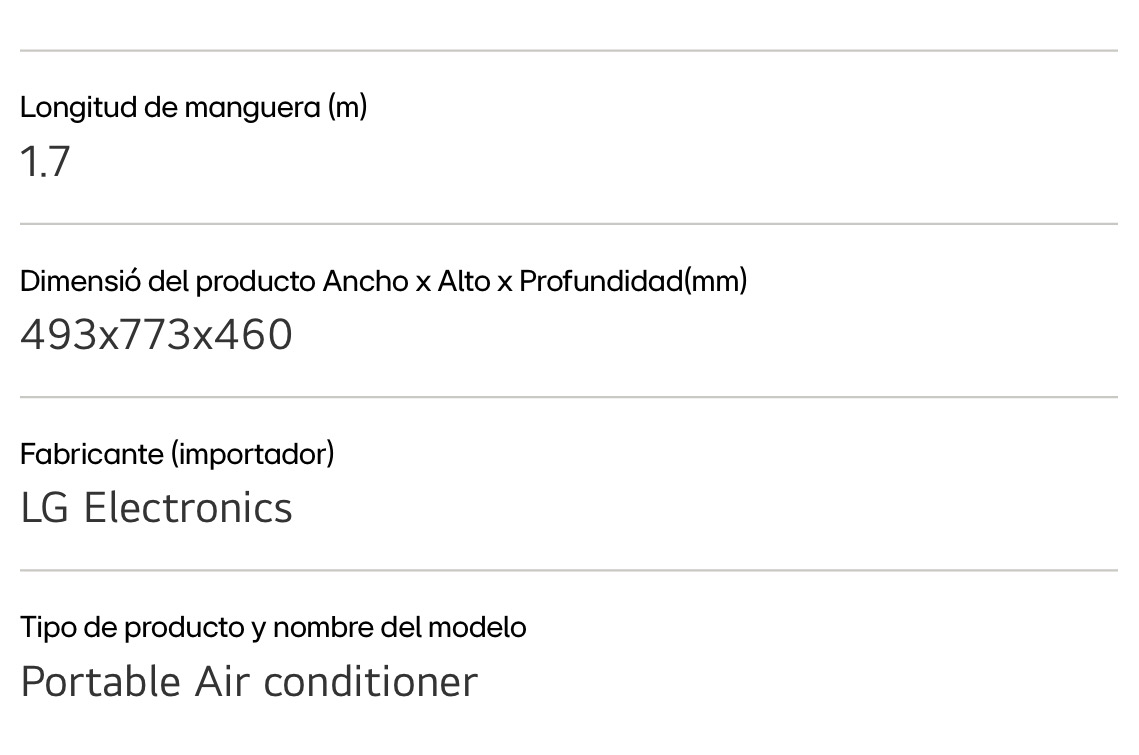Viewport: 1139px width, 755px height.
Task: Click the divider line above "Tipo de producto"
Action: (x=568, y=570)
